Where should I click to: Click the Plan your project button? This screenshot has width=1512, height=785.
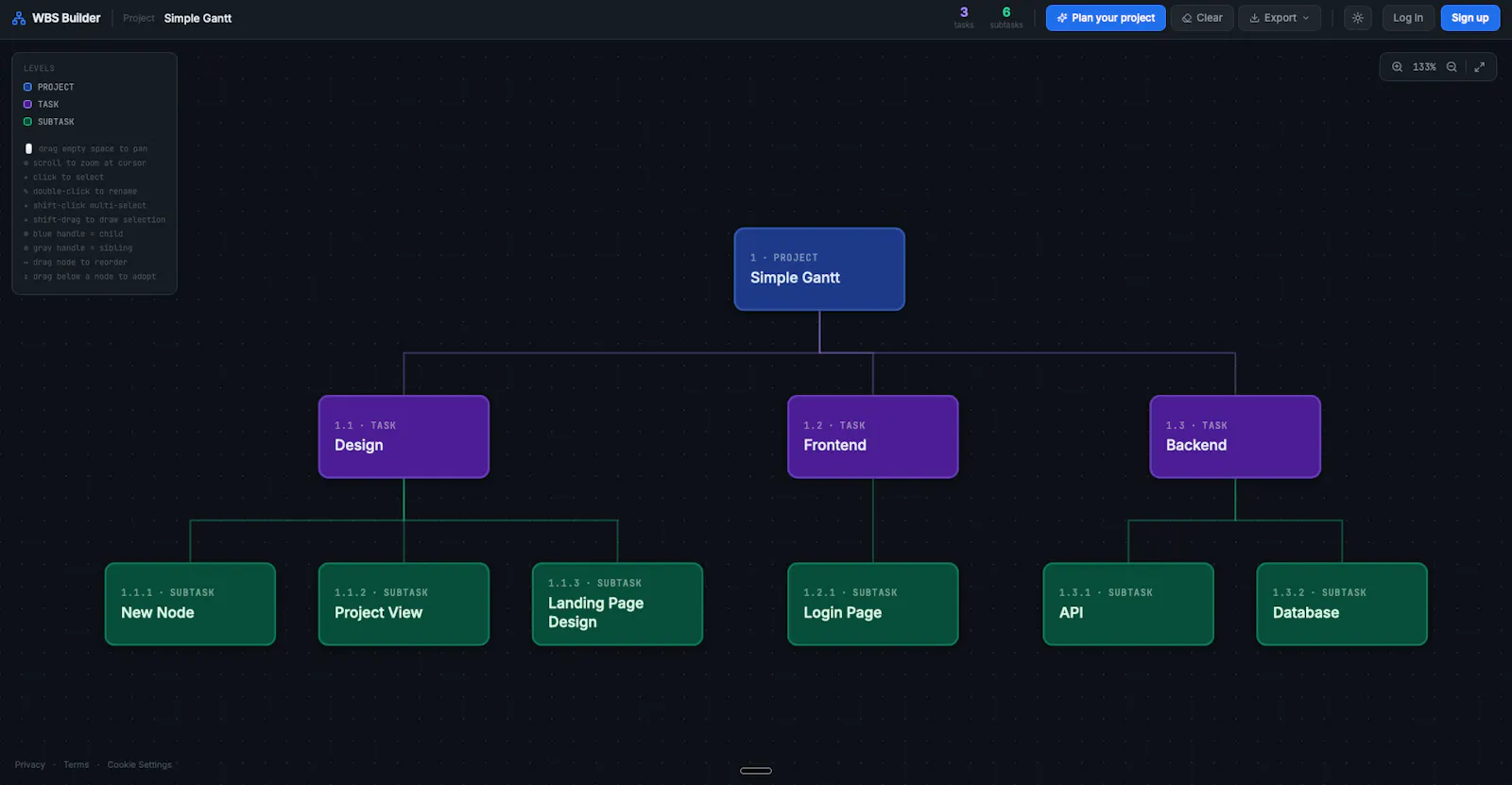point(1106,18)
